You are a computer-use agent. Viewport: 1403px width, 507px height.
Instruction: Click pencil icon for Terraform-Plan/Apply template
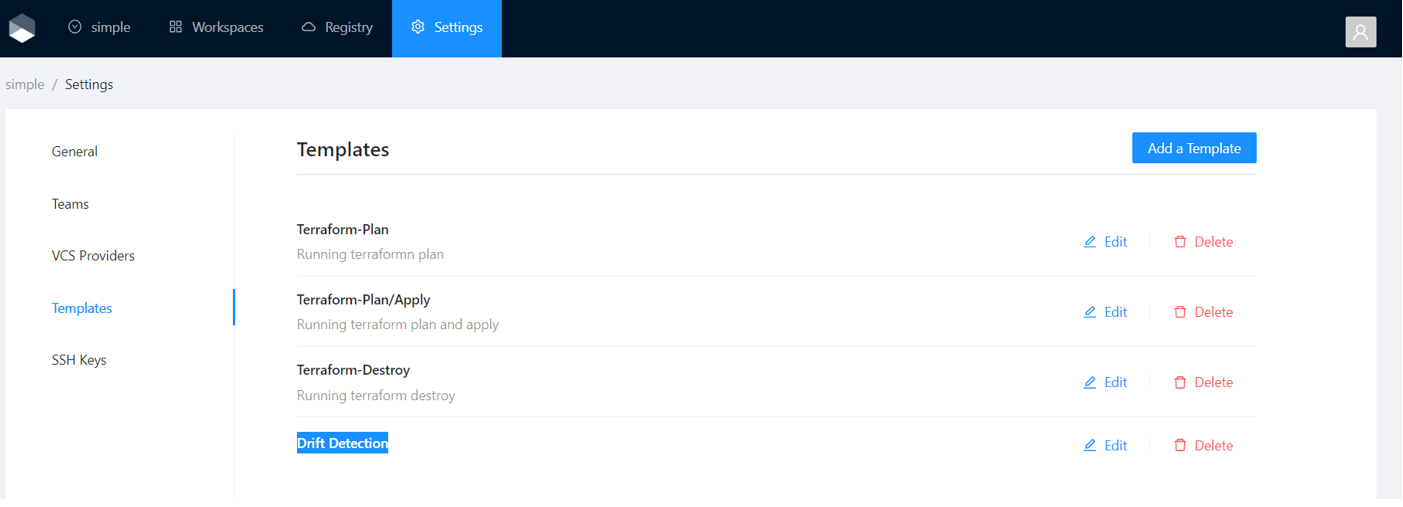tap(1090, 312)
